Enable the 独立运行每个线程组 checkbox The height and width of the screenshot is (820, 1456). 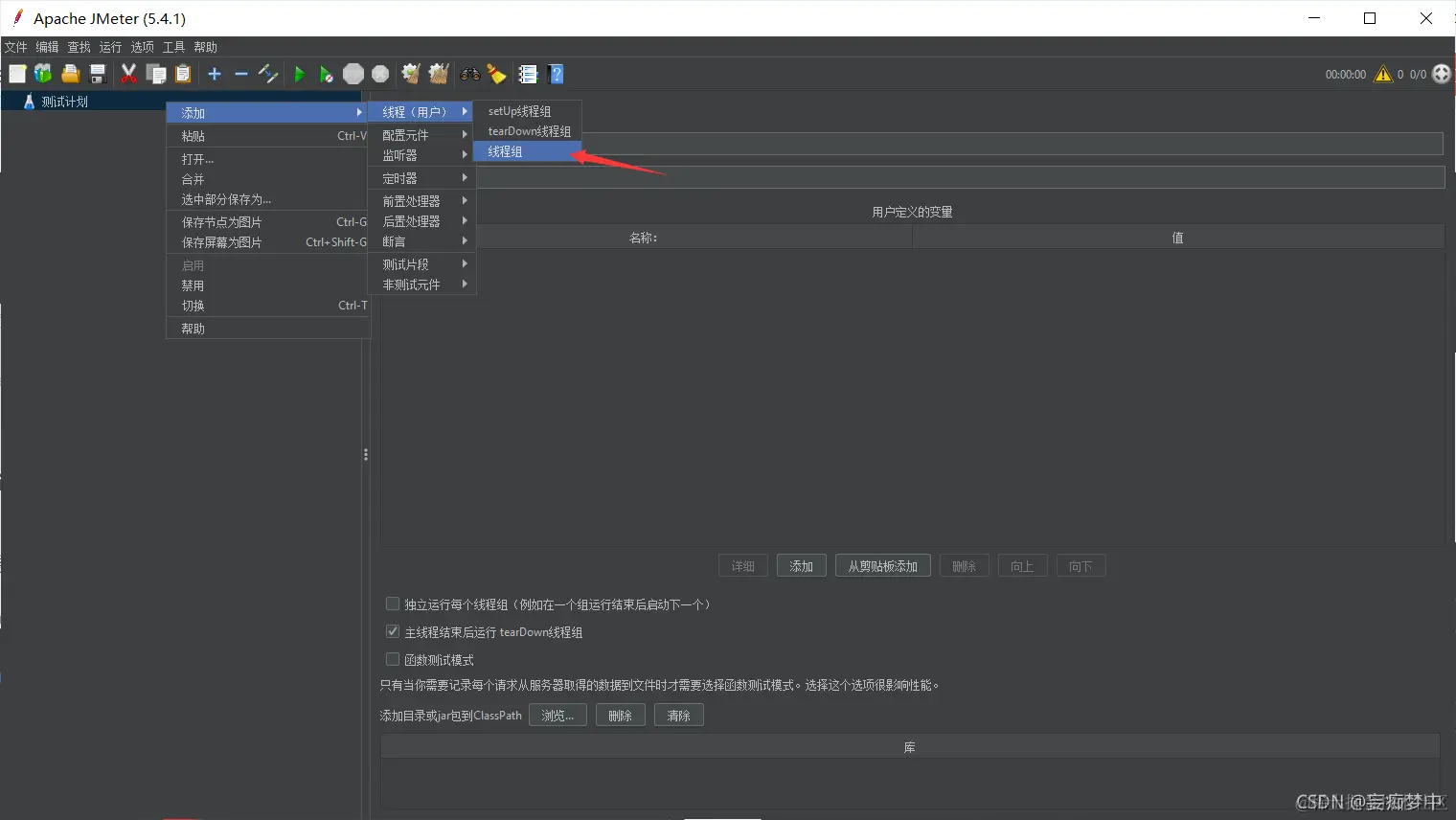(392, 604)
